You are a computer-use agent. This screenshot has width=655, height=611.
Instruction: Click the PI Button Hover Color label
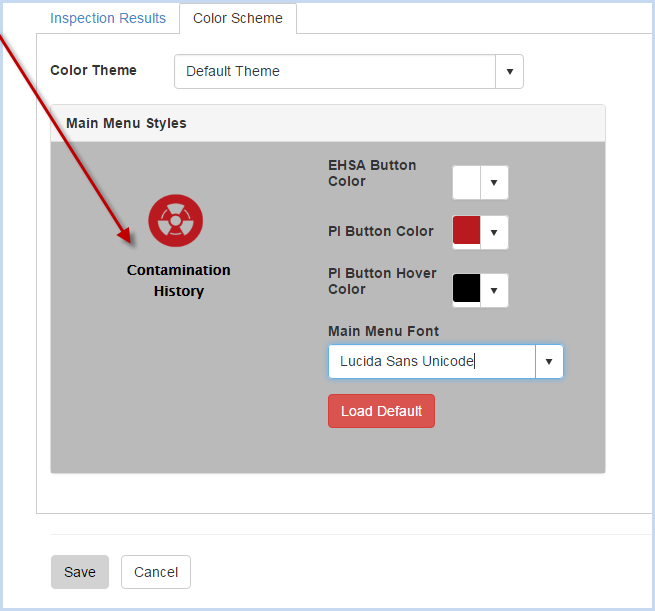point(382,281)
